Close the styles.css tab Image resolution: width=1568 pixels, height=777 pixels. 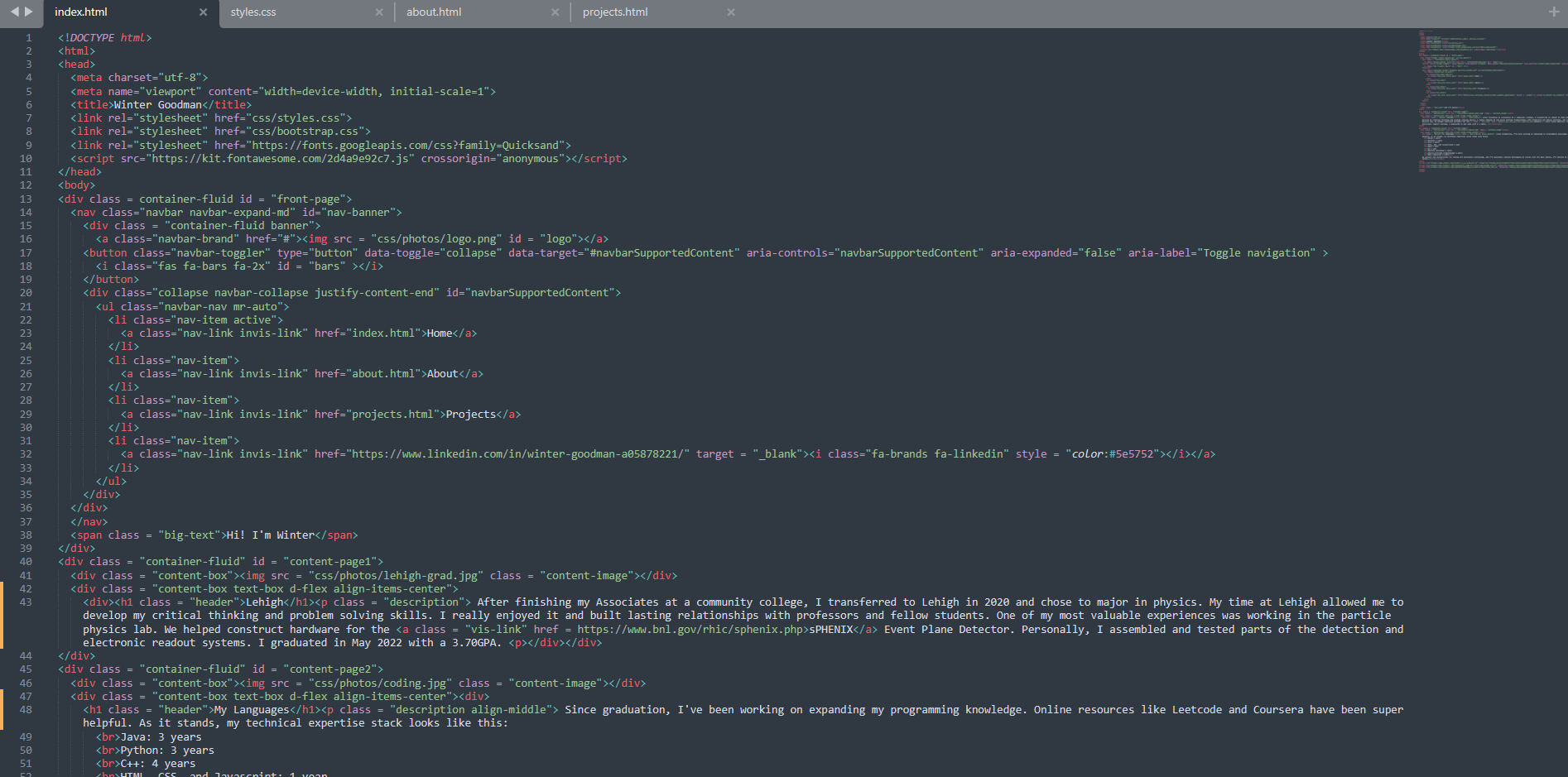(x=379, y=12)
